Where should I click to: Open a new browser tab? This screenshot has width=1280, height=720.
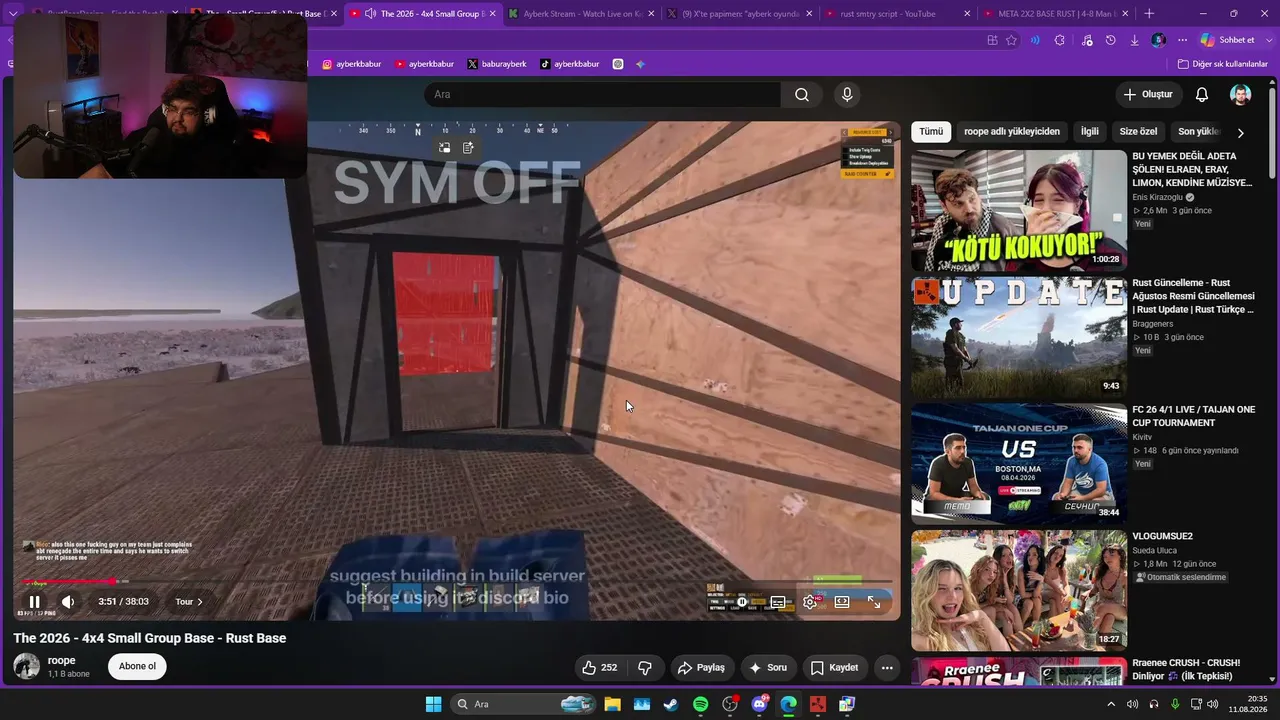[x=1149, y=14]
